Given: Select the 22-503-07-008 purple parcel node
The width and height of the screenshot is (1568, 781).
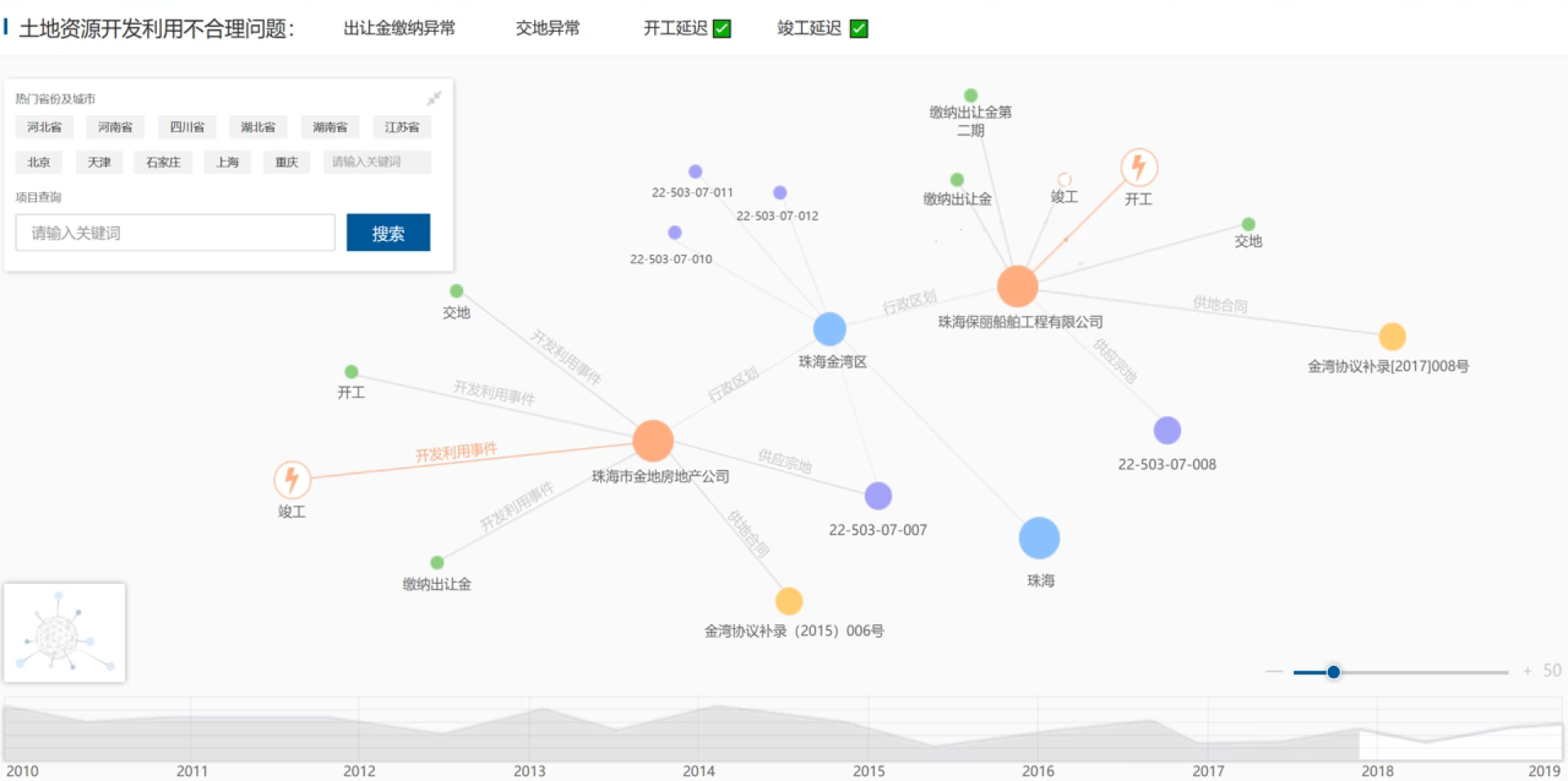Looking at the screenshot, I should [x=1167, y=431].
